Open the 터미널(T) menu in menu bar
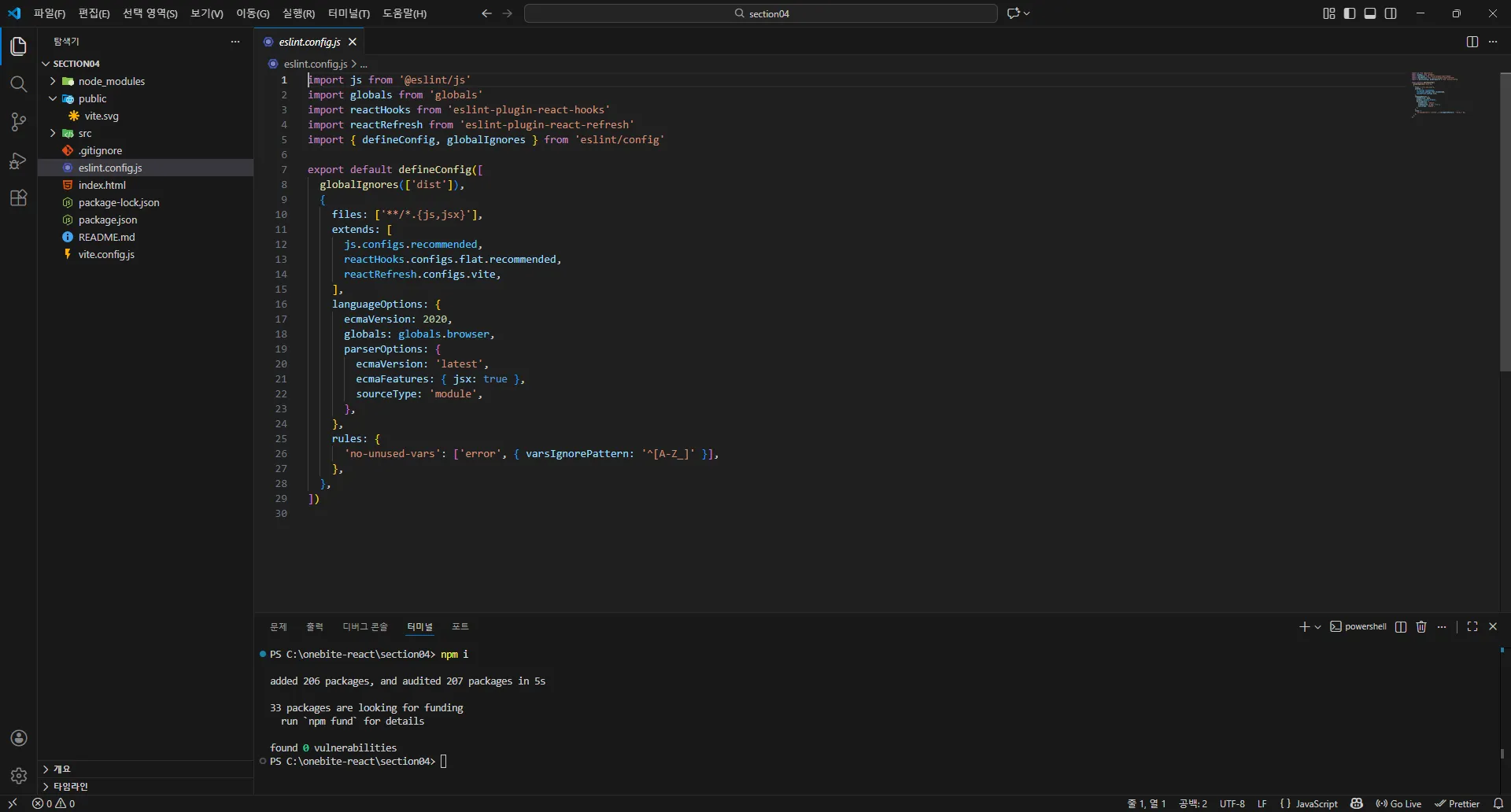 (348, 13)
